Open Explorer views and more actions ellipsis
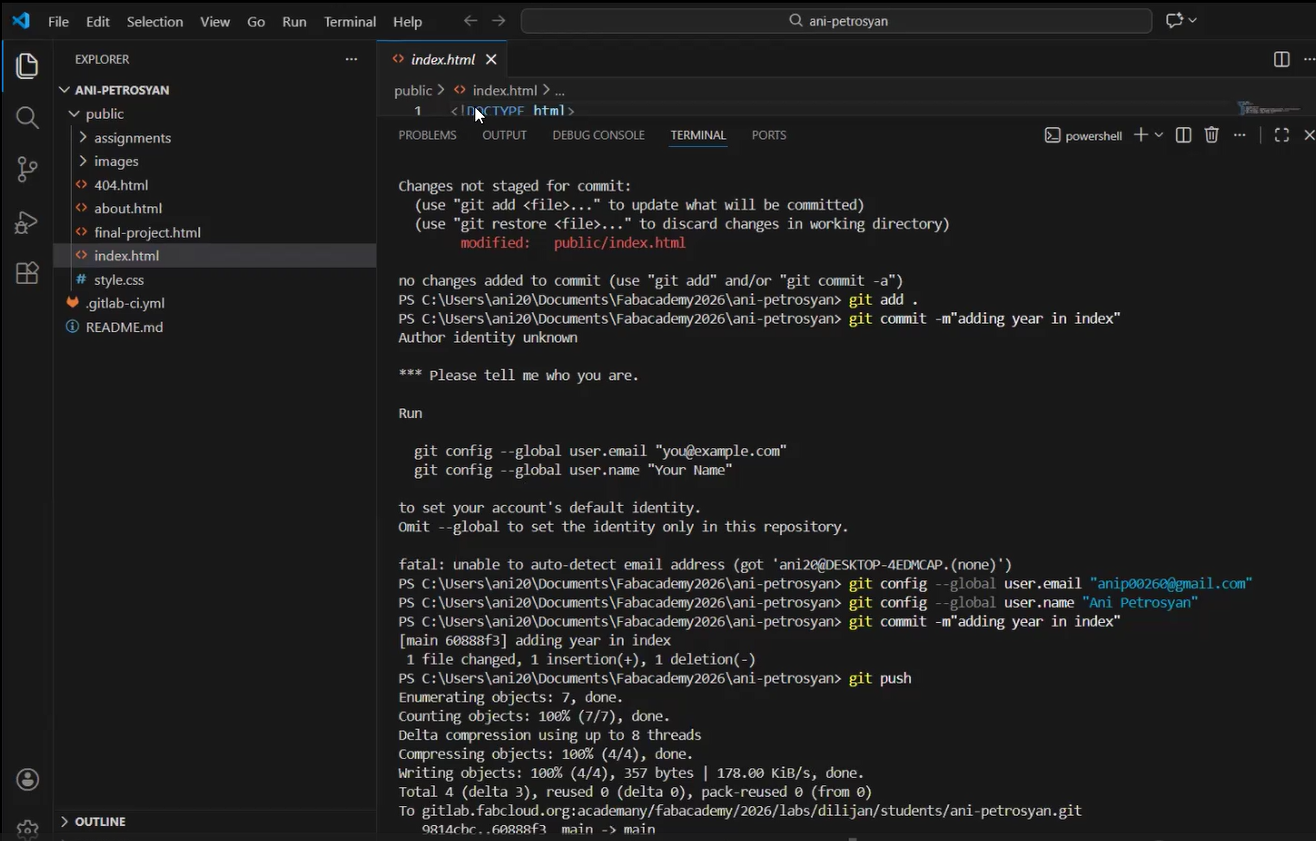 (x=351, y=59)
